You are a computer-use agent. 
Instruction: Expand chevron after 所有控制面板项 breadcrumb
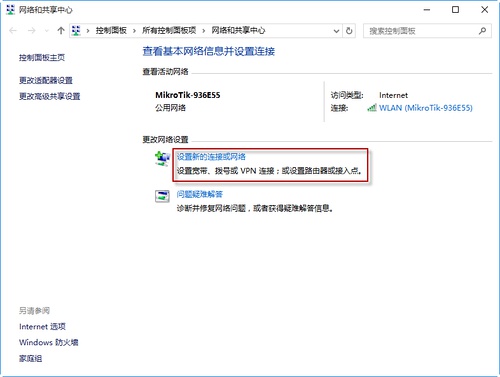[x=204, y=31]
